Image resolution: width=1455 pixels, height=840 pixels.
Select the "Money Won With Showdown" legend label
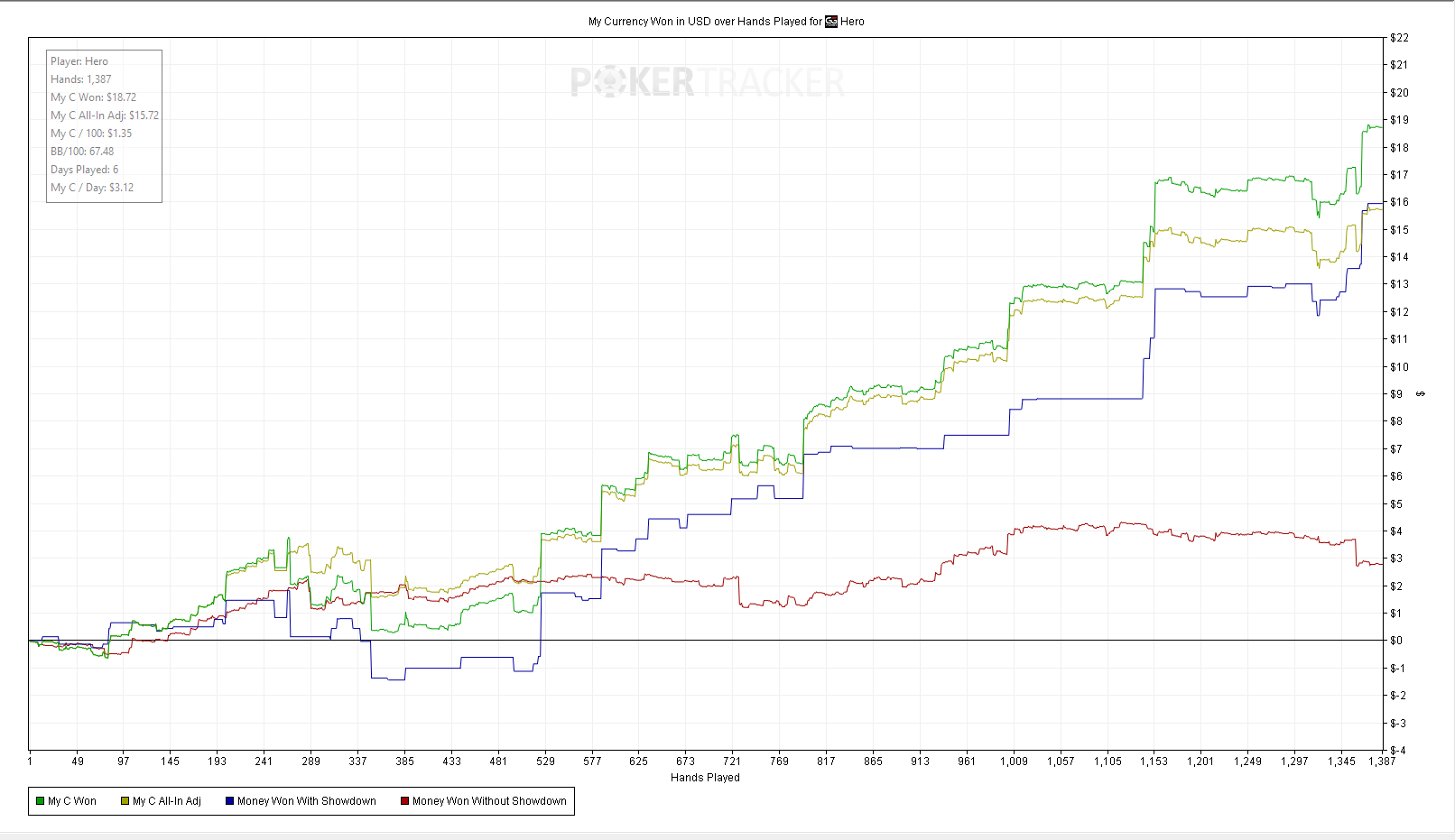(307, 801)
